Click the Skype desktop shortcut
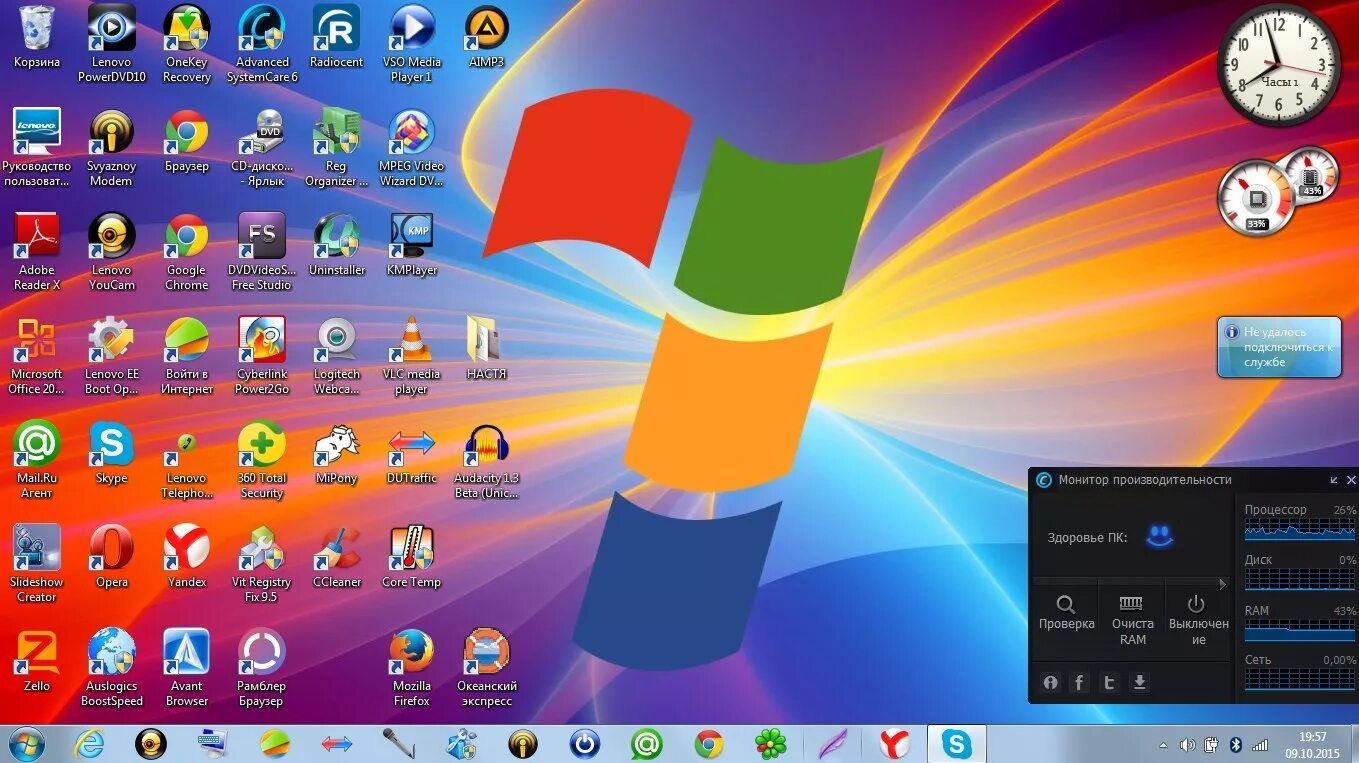 (112, 453)
